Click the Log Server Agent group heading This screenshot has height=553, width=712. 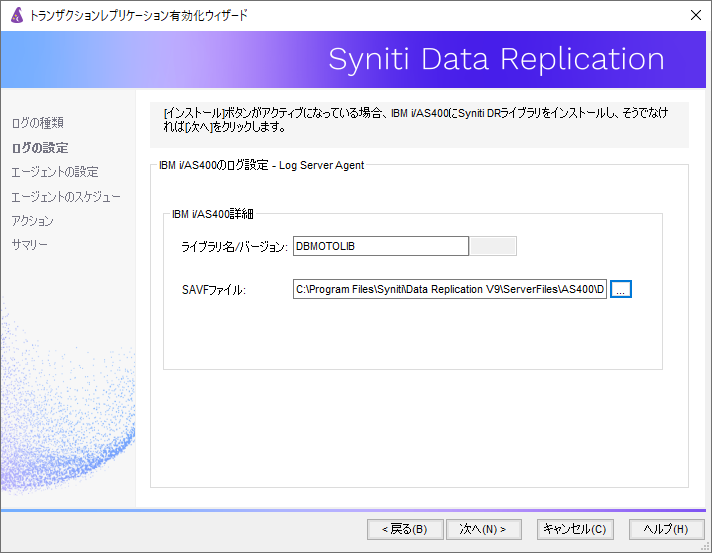[x=262, y=165]
